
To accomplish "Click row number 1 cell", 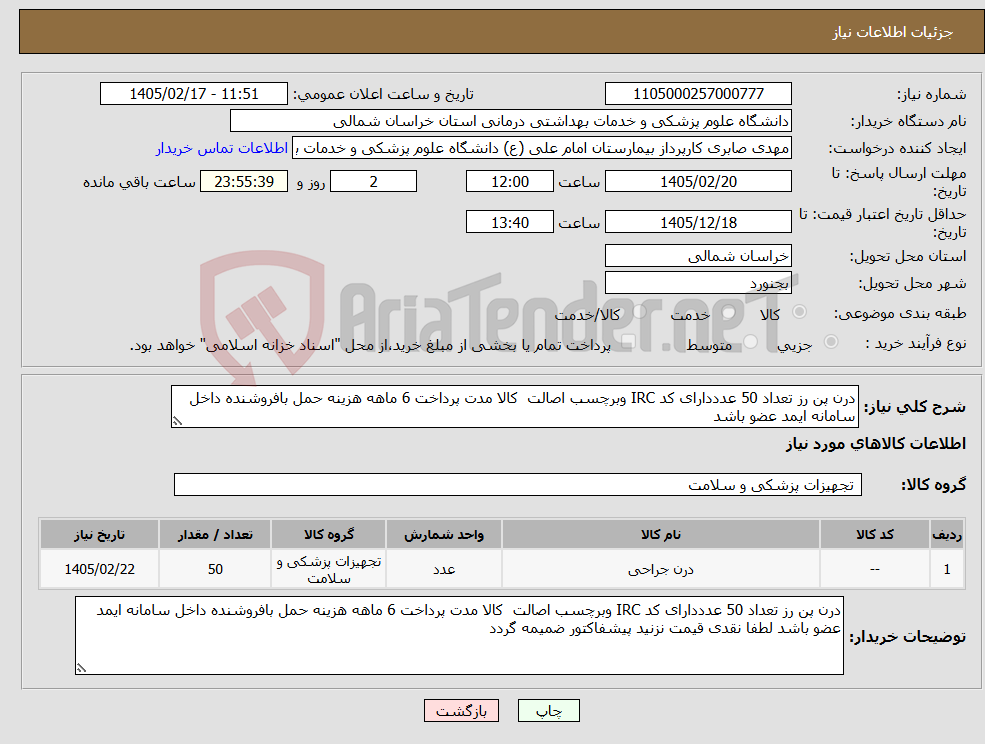I will (x=947, y=569).
